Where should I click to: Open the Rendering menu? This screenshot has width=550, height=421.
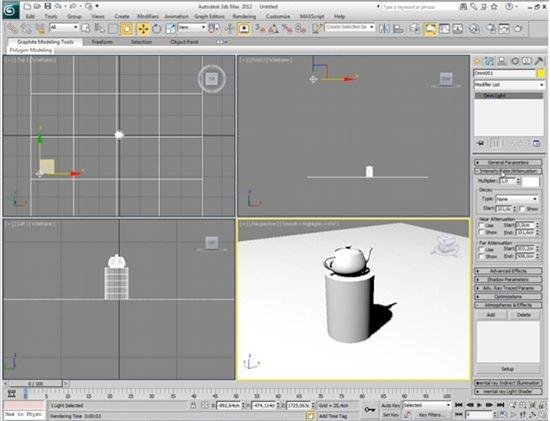pos(244,16)
